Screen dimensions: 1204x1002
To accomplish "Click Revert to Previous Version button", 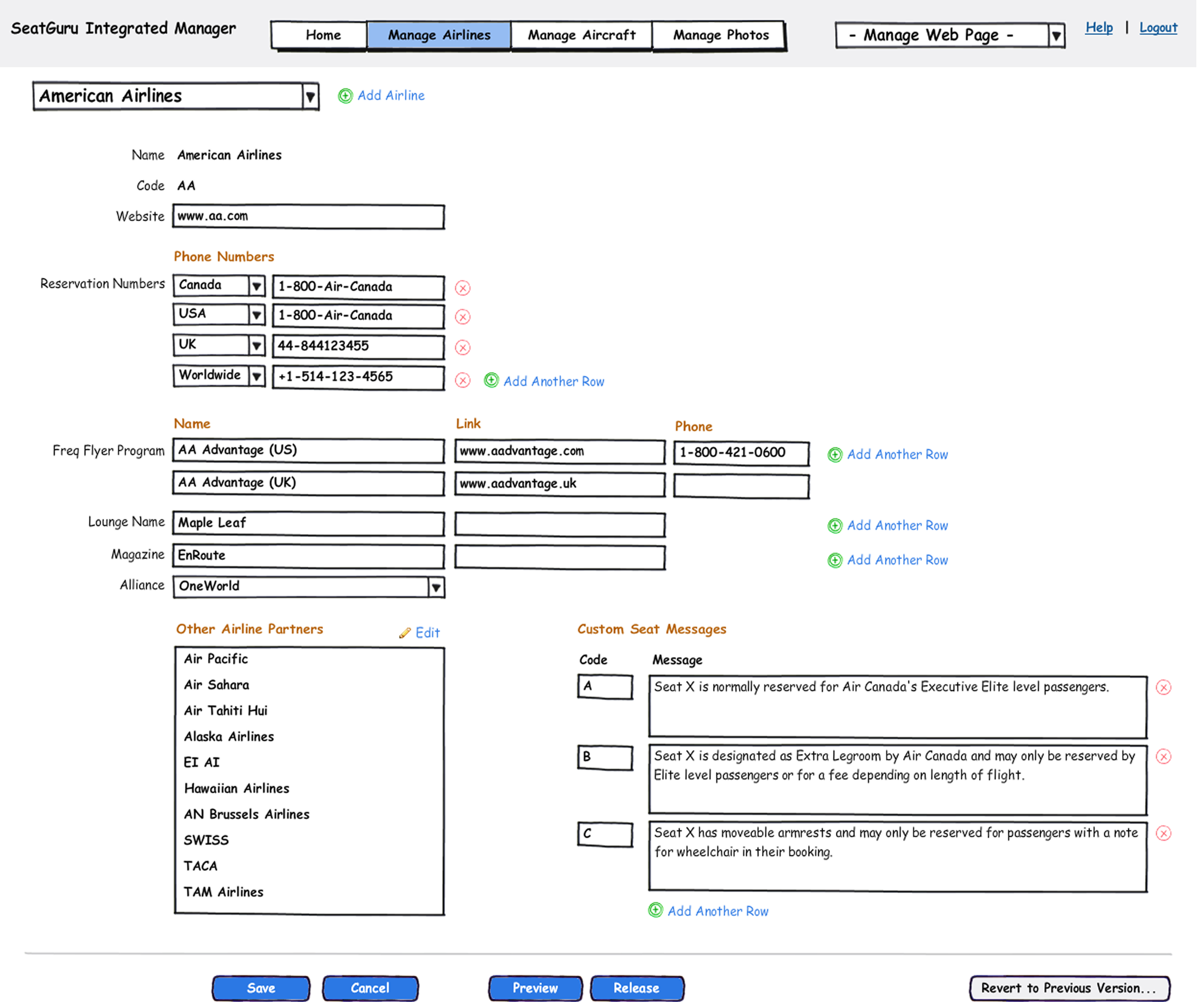I will point(1069,988).
